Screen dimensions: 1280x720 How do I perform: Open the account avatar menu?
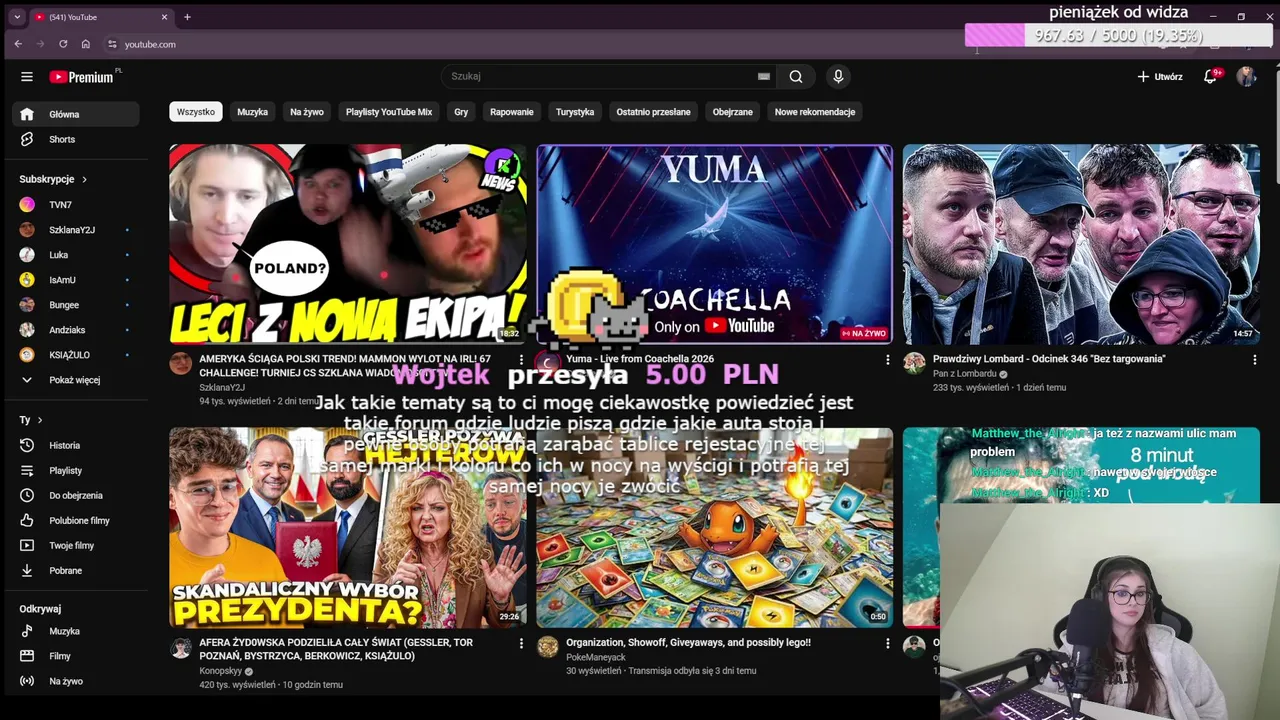click(1246, 77)
